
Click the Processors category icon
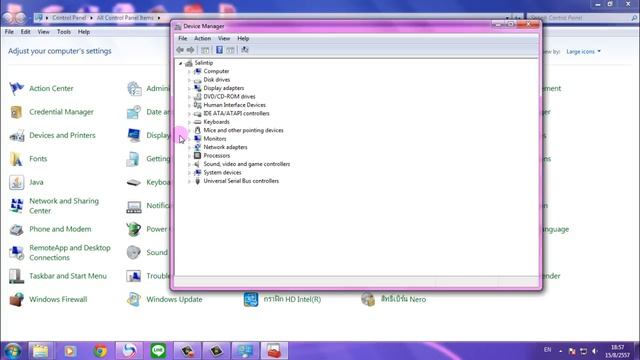198,156
